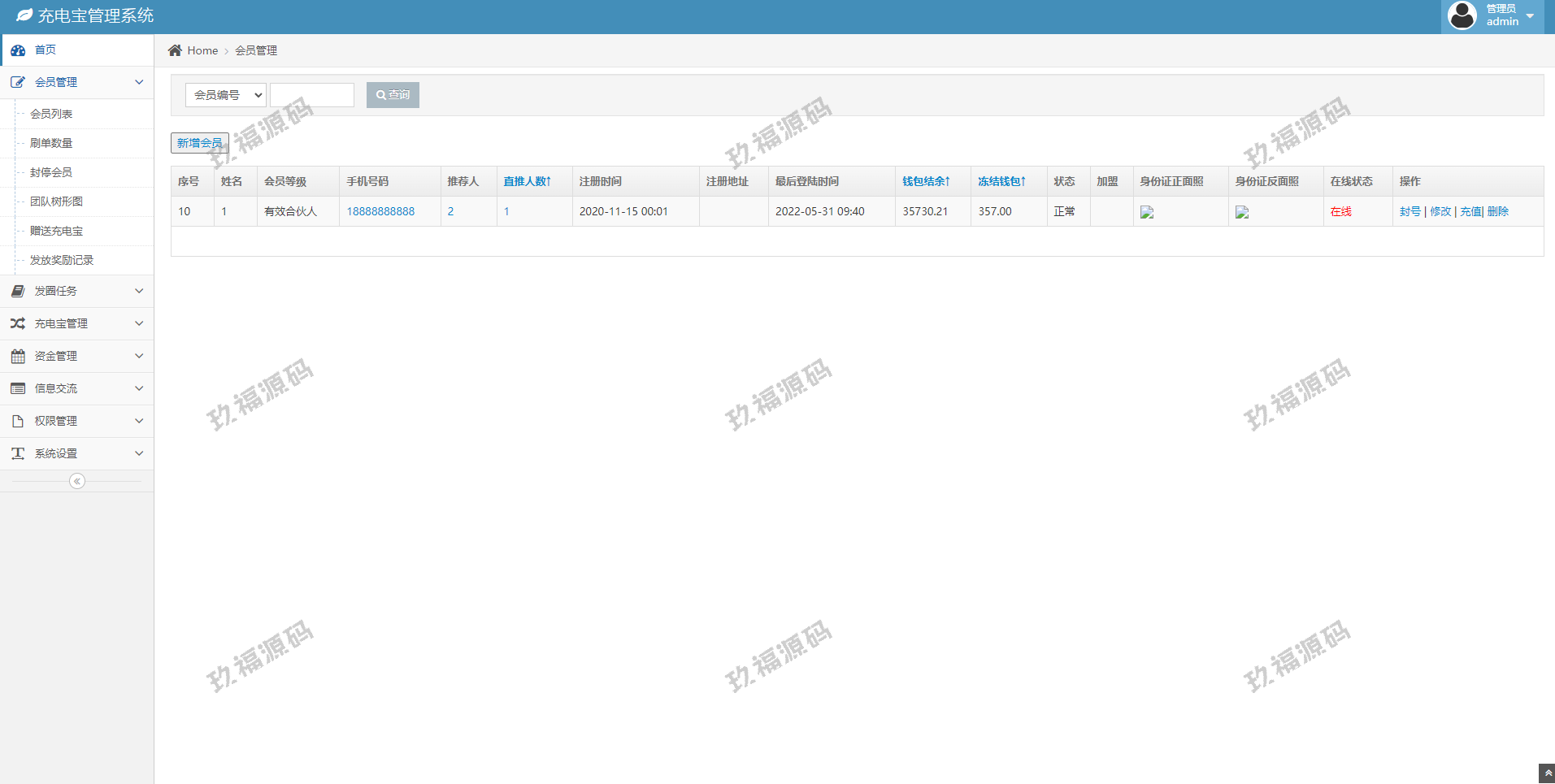Click the dashboard icon beside 首页
The width and height of the screenshot is (1555, 784).
click(18, 50)
